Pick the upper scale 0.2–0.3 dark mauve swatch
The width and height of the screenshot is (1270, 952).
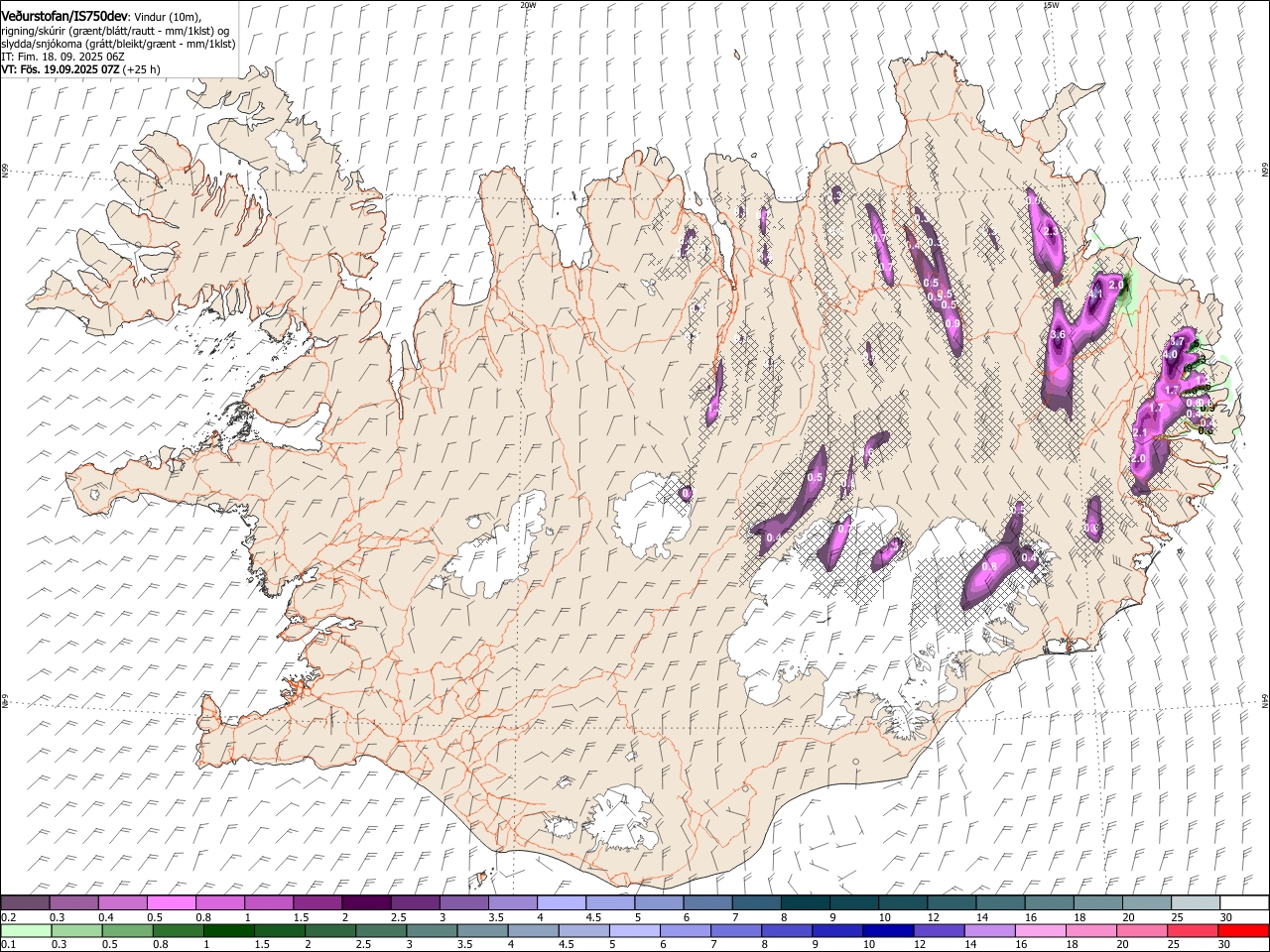25,903
